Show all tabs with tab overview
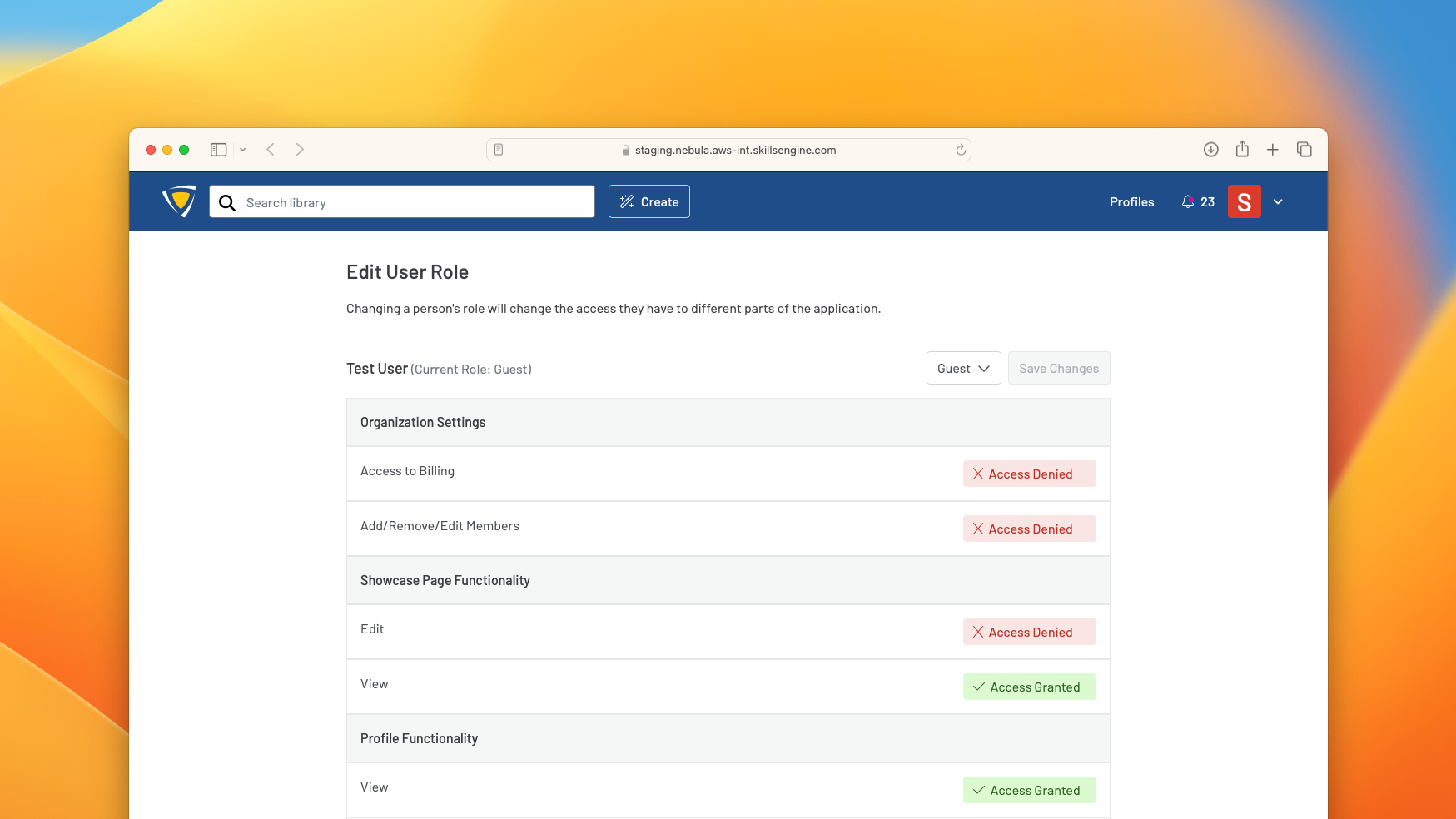Screen dimensions: 1456x819 [1304, 149]
